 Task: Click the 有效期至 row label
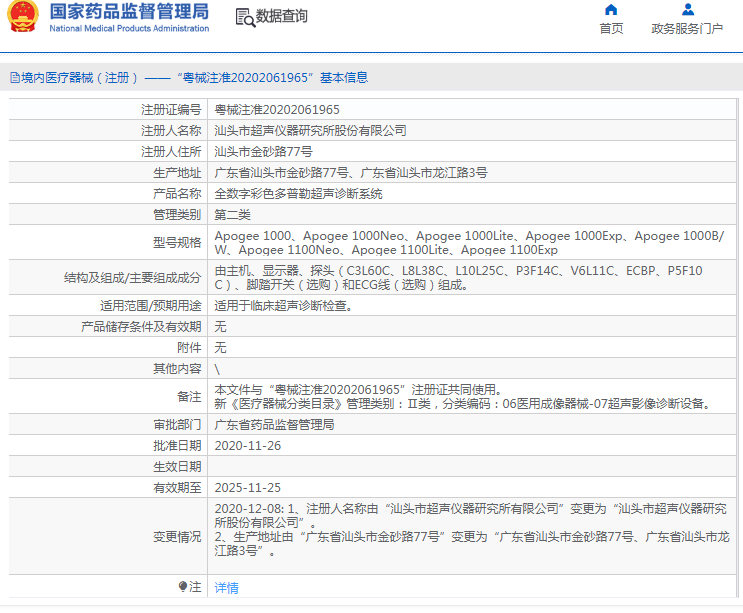[177, 487]
